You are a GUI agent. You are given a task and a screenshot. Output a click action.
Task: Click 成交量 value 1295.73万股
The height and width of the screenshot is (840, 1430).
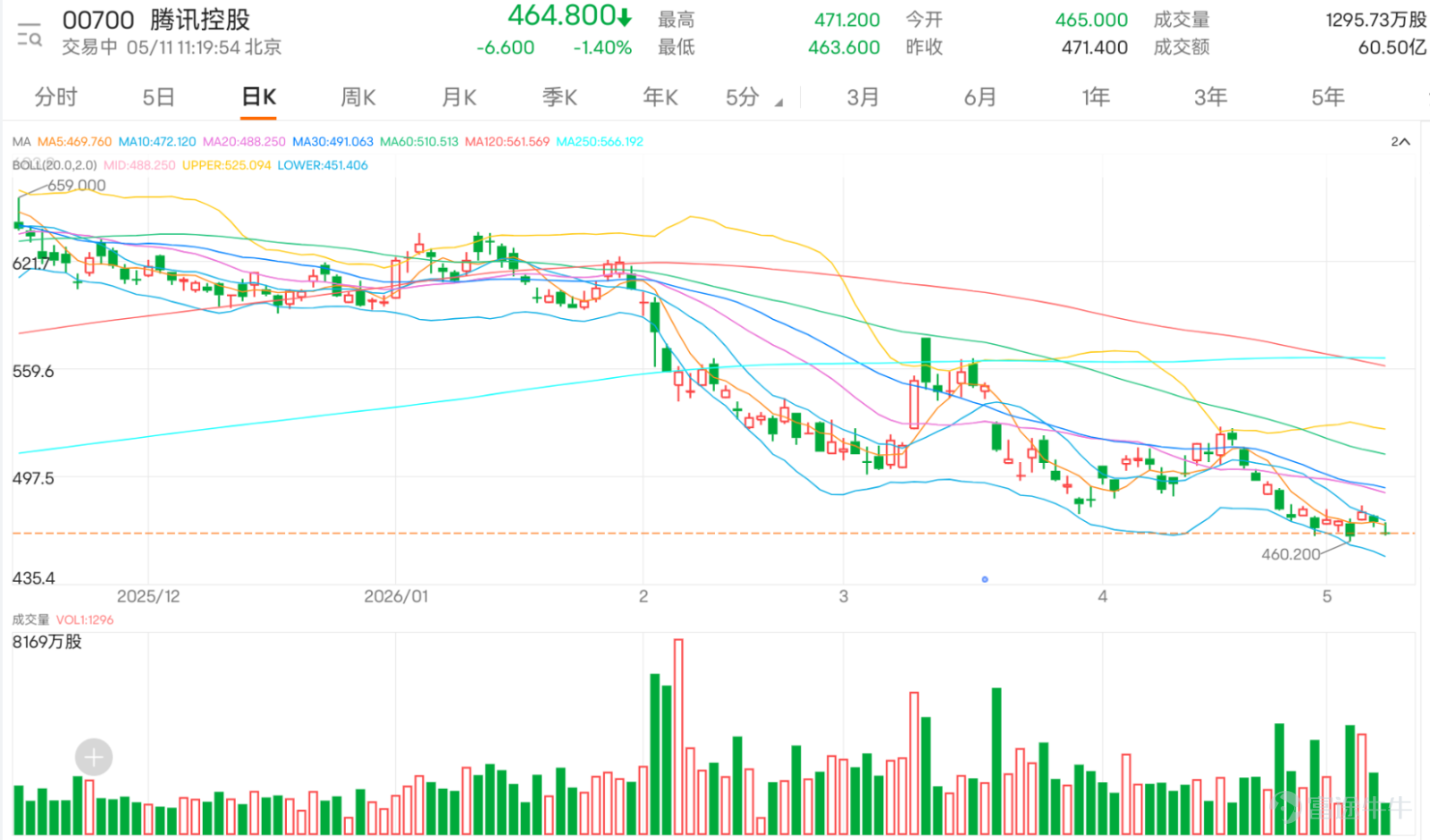1376,20
